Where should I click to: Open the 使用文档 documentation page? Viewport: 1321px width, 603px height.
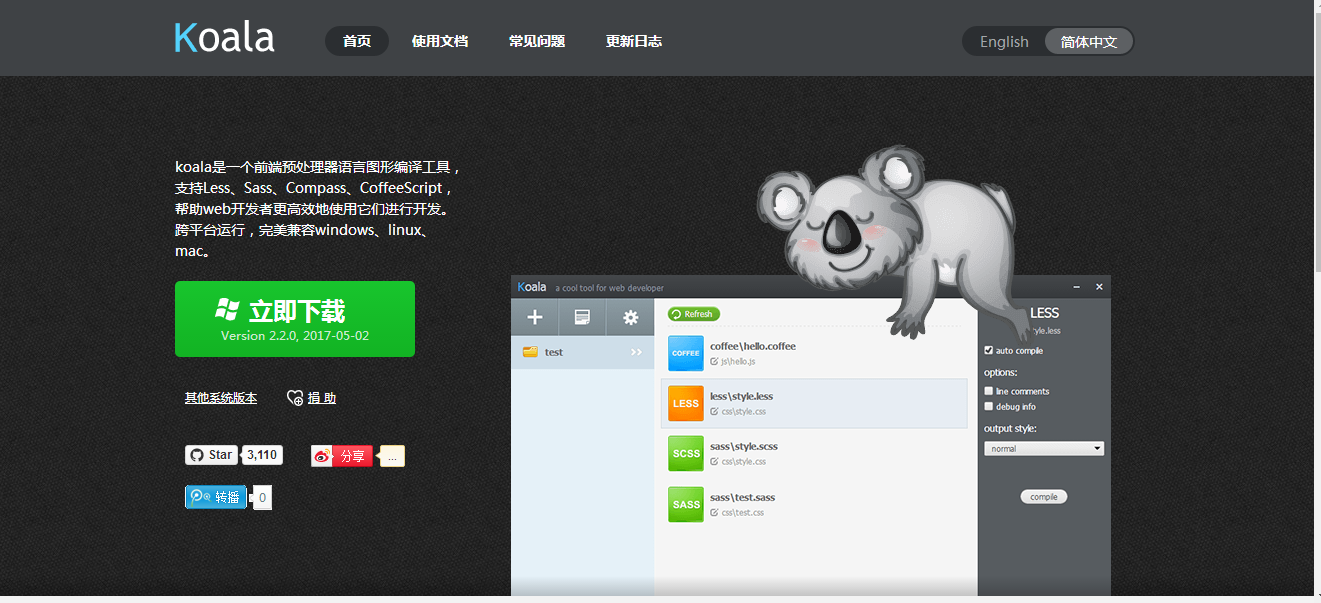[440, 41]
